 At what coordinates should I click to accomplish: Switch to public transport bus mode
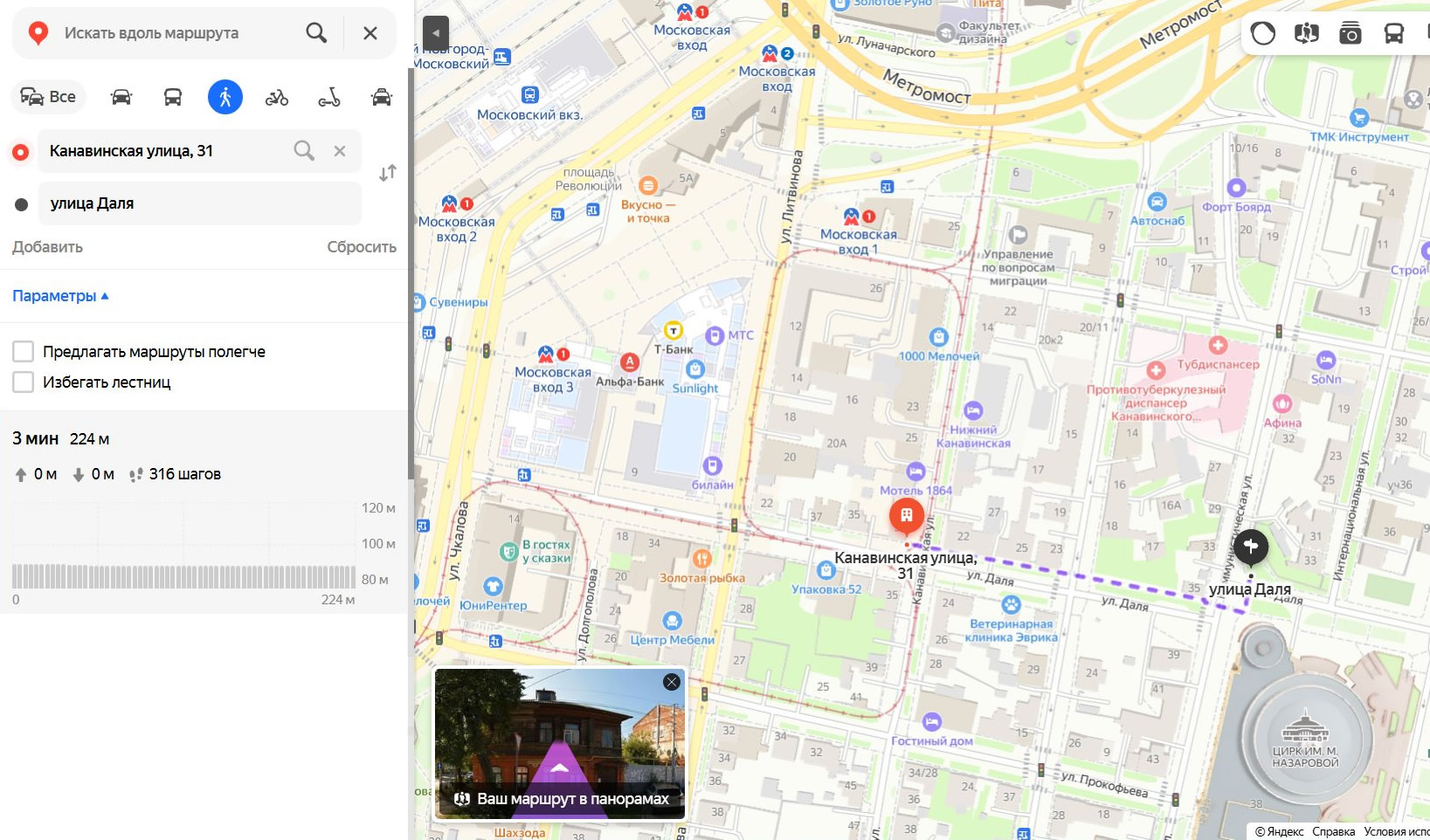coord(173,97)
